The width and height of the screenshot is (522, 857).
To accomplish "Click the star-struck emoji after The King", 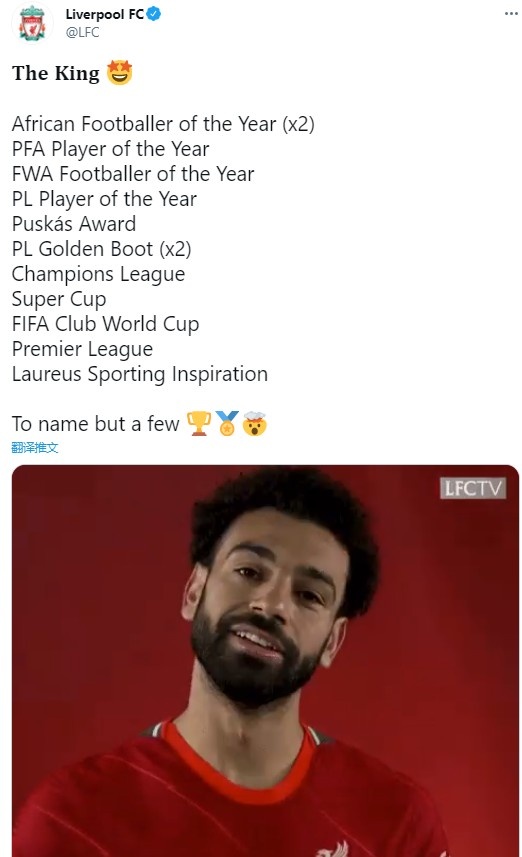I will (x=119, y=73).
